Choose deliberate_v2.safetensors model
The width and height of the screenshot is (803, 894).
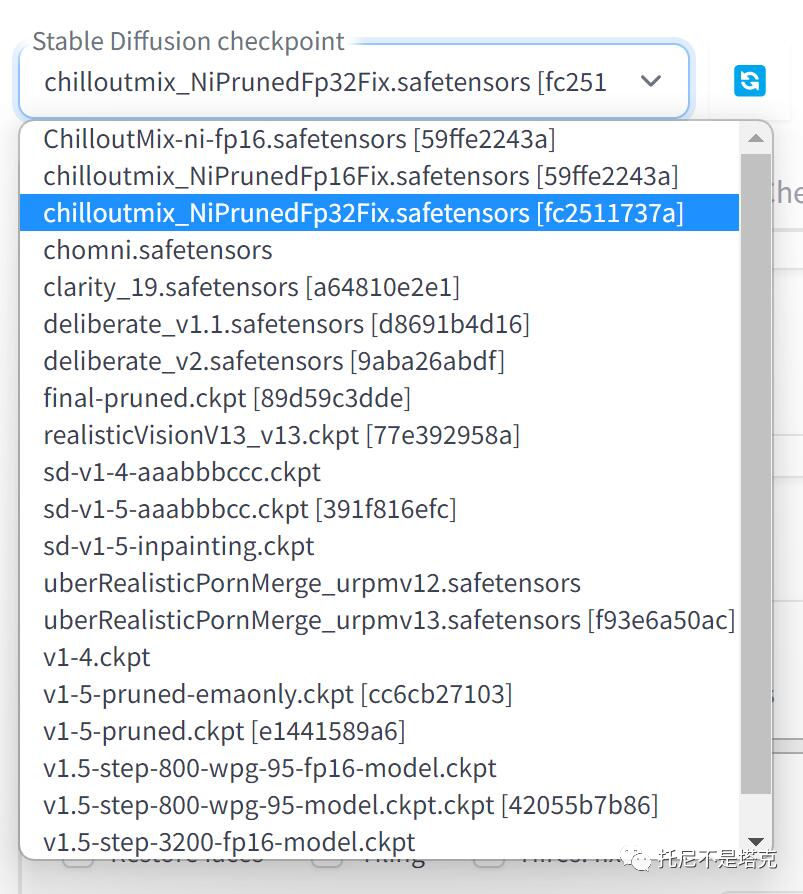click(379, 361)
